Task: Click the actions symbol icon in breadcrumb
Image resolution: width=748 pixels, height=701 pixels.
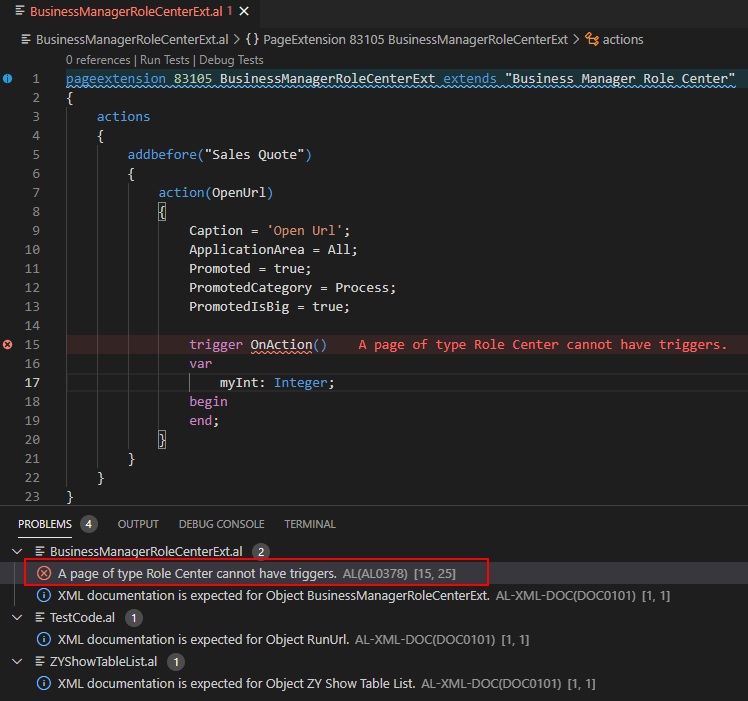Action: (592, 39)
